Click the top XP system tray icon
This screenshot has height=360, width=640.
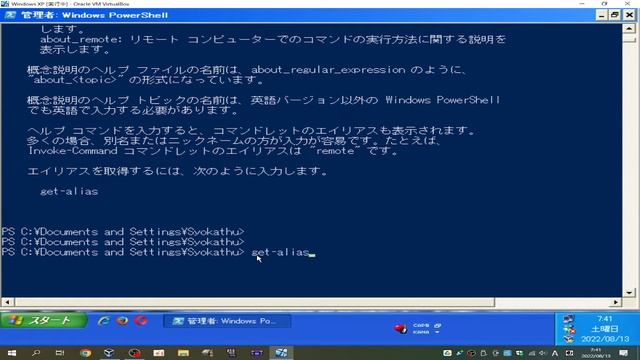point(569,319)
